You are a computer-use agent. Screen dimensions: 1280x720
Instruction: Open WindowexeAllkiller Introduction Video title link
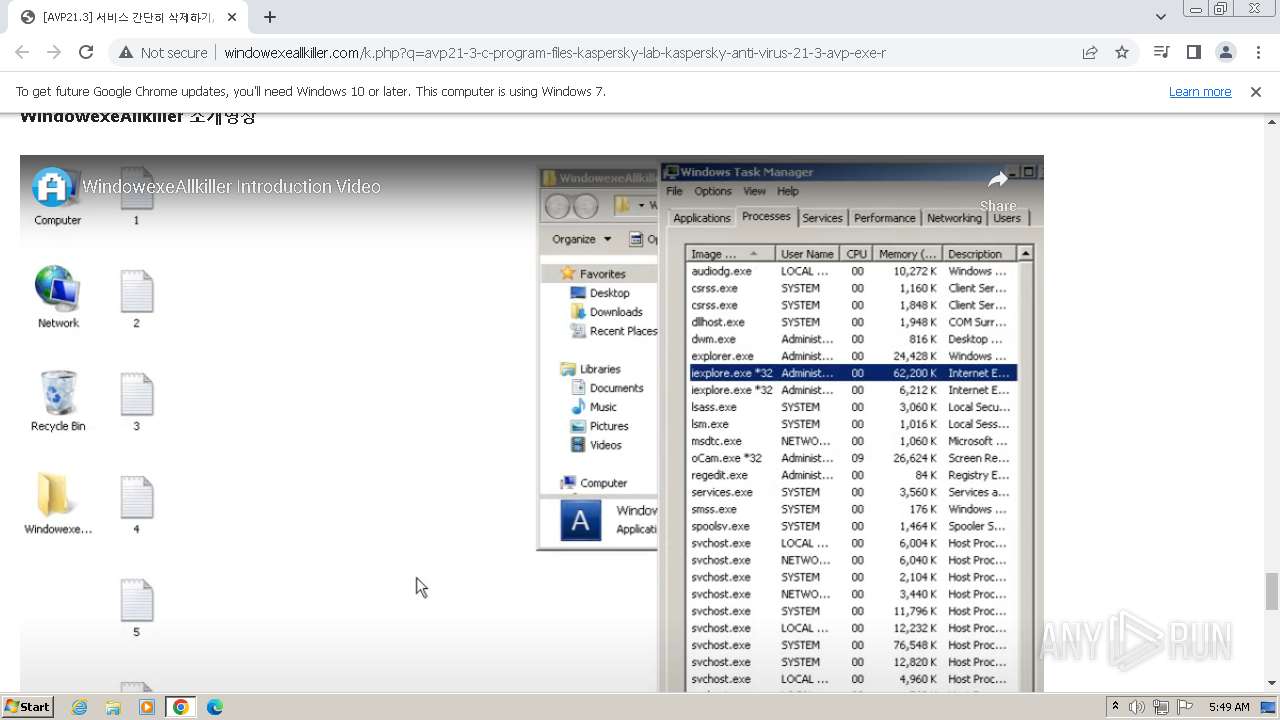tap(231, 186)
